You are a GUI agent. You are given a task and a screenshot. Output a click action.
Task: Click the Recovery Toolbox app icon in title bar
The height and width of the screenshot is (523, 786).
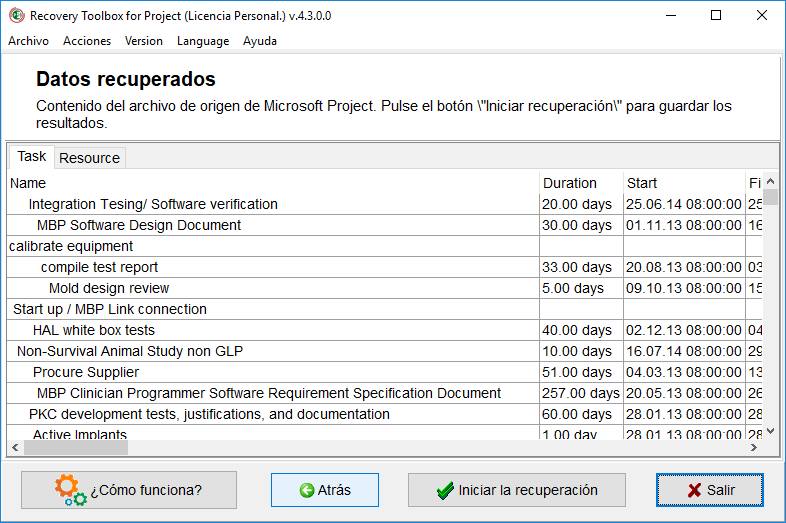tap(17, 16)
